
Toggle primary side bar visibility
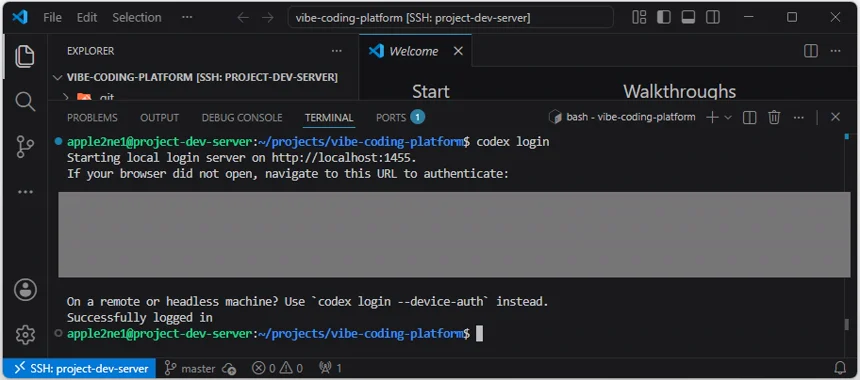tap(664, 18)
